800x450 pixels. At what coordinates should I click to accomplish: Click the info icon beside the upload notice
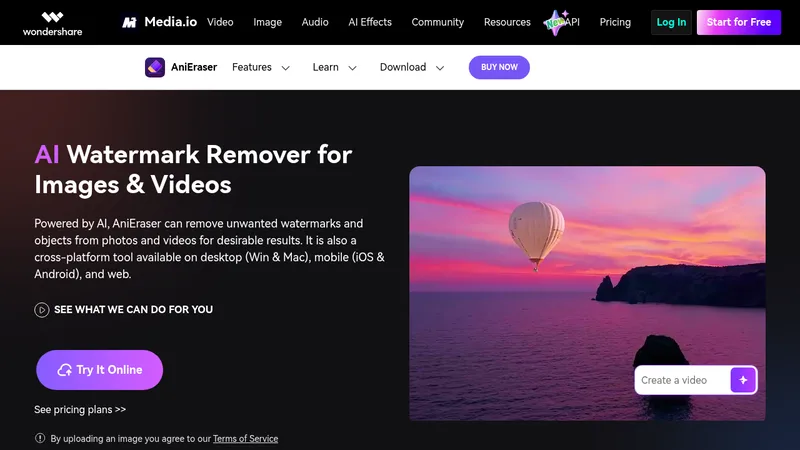pyautogui.click(x=40, y=438)
